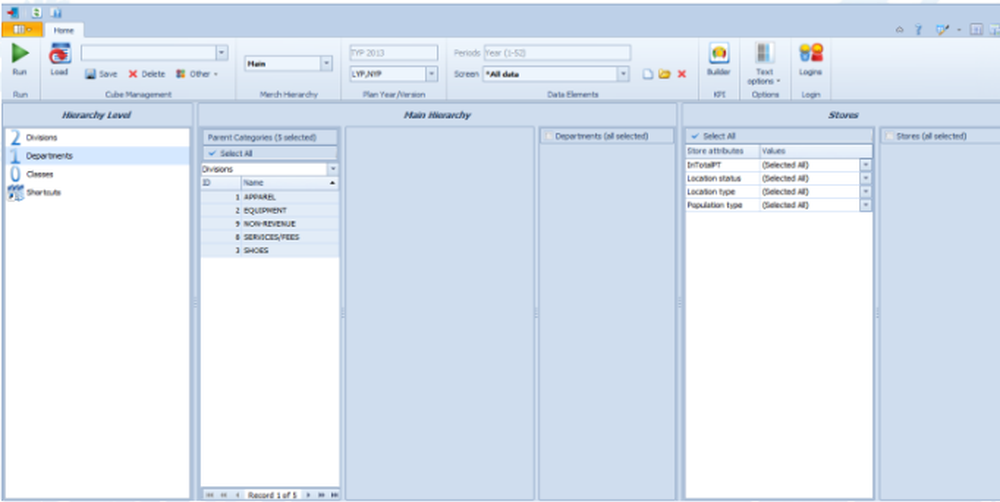The height and width of the screenshot is (502, 1000).
Task: Click the blue info icon in quick access bar
Action: click(x=56, y=12)
